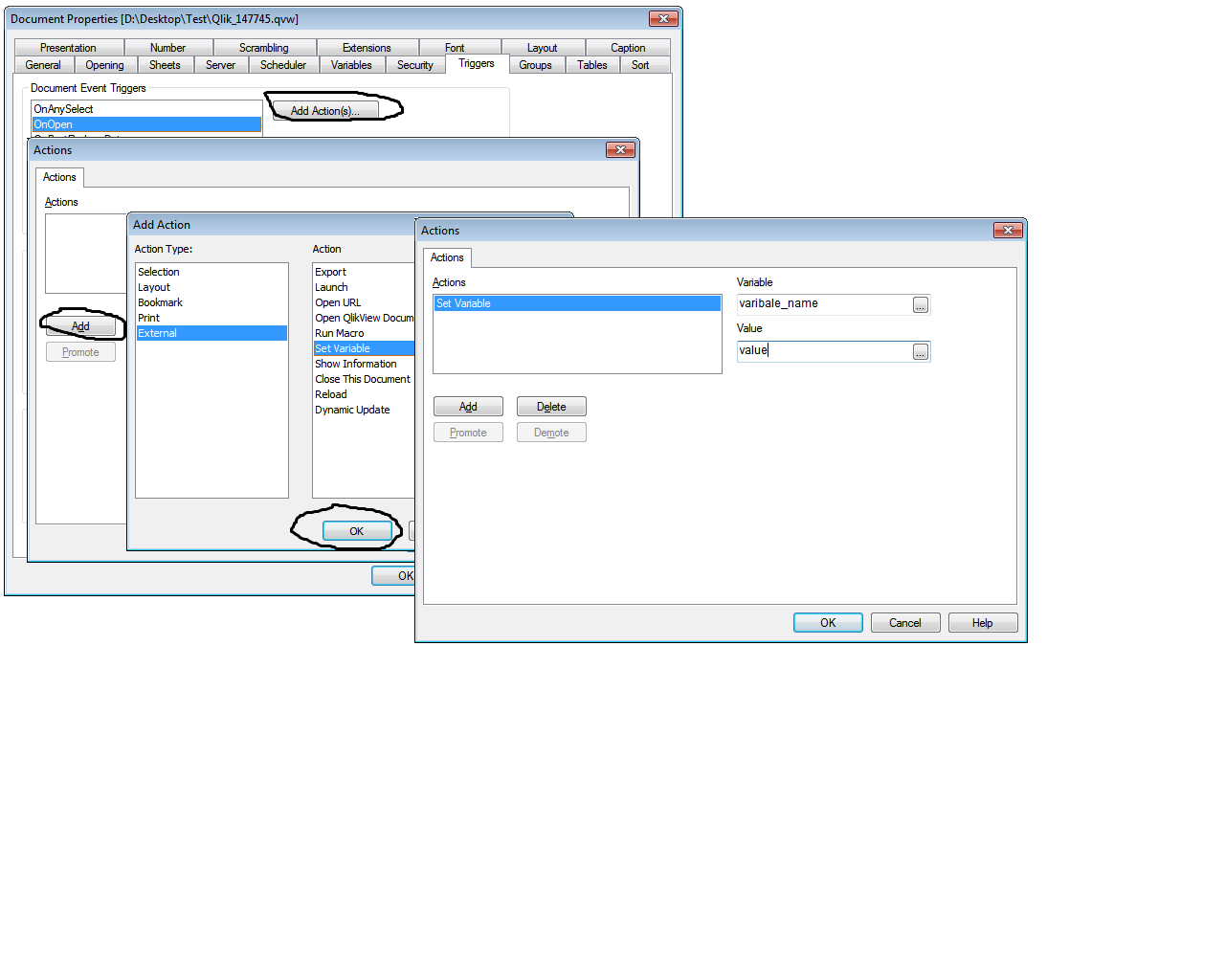Viewport: 1225px width, 980px height.
Task: Choose Bookmark action type
Action: pos(212,302)
